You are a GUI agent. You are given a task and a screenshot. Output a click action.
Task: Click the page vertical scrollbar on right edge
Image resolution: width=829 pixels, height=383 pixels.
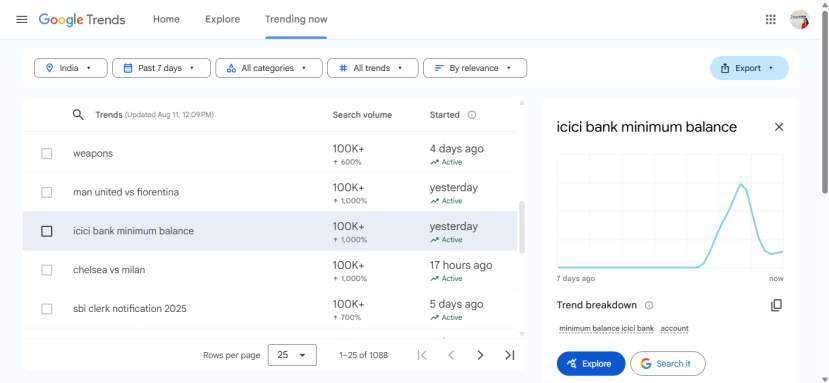tap(825, 102)
